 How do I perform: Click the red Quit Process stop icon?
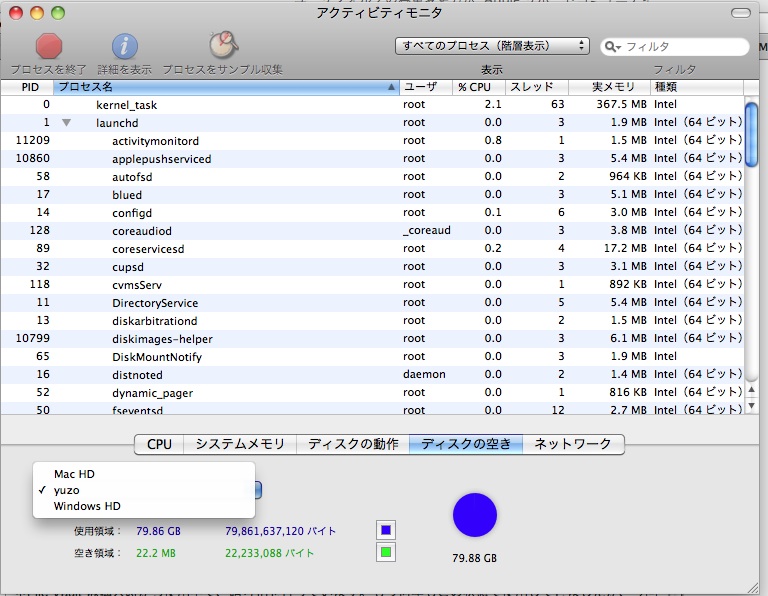point(49,46)
